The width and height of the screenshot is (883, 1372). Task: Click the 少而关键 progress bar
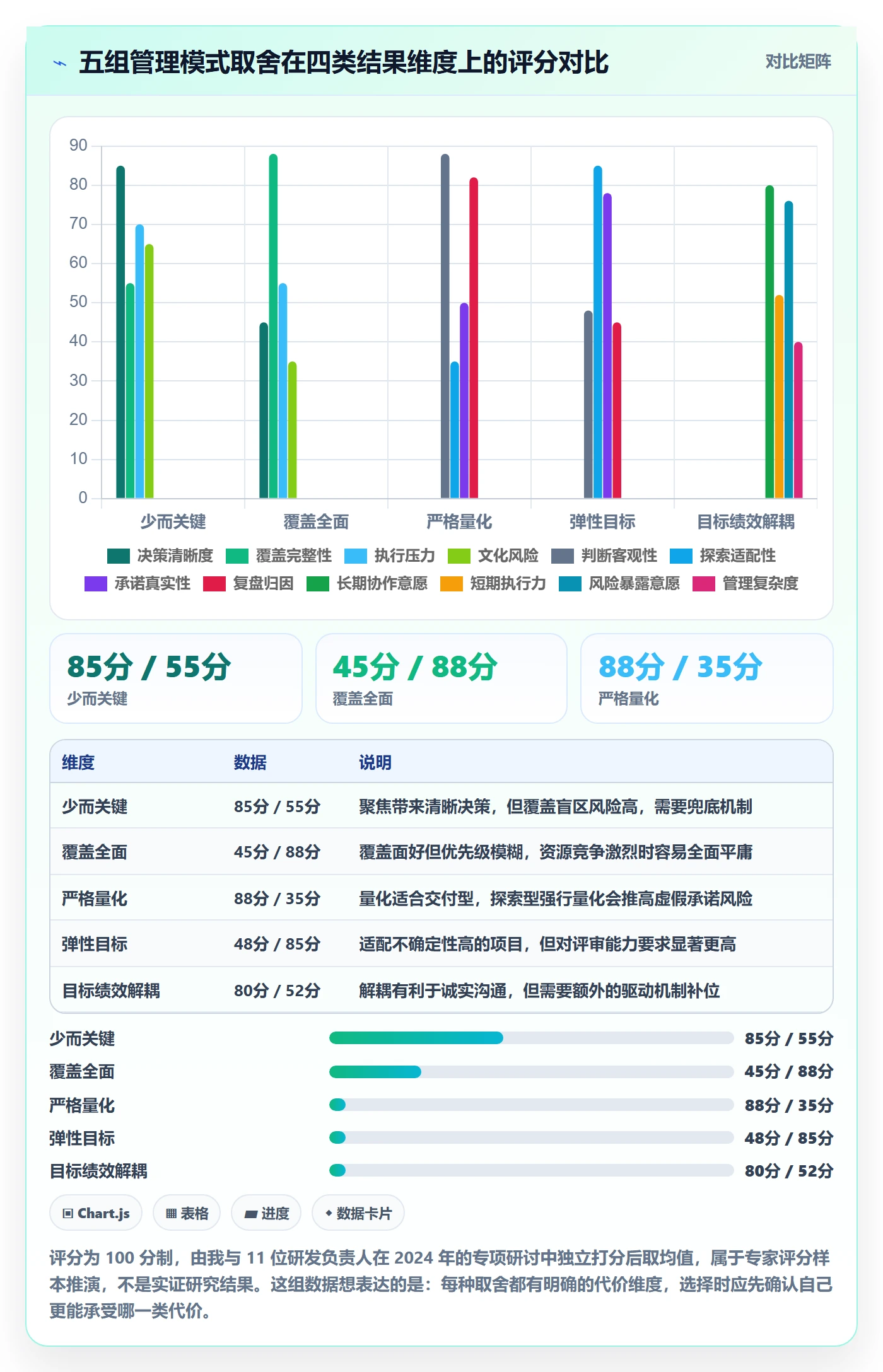click(531, 1038)
